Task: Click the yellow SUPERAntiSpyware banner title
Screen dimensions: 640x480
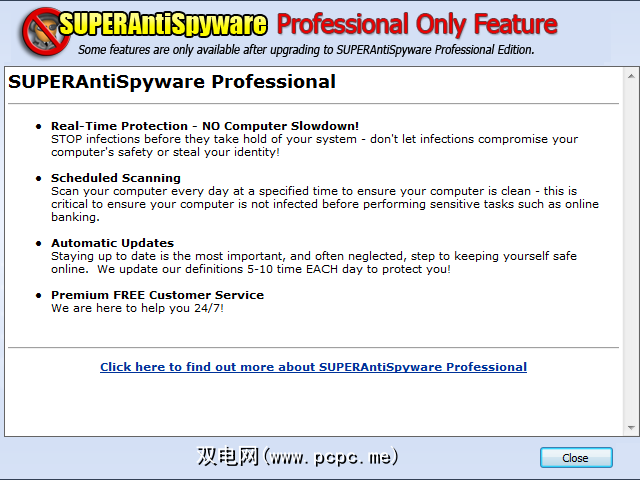Action: click(x=163, y=24)
